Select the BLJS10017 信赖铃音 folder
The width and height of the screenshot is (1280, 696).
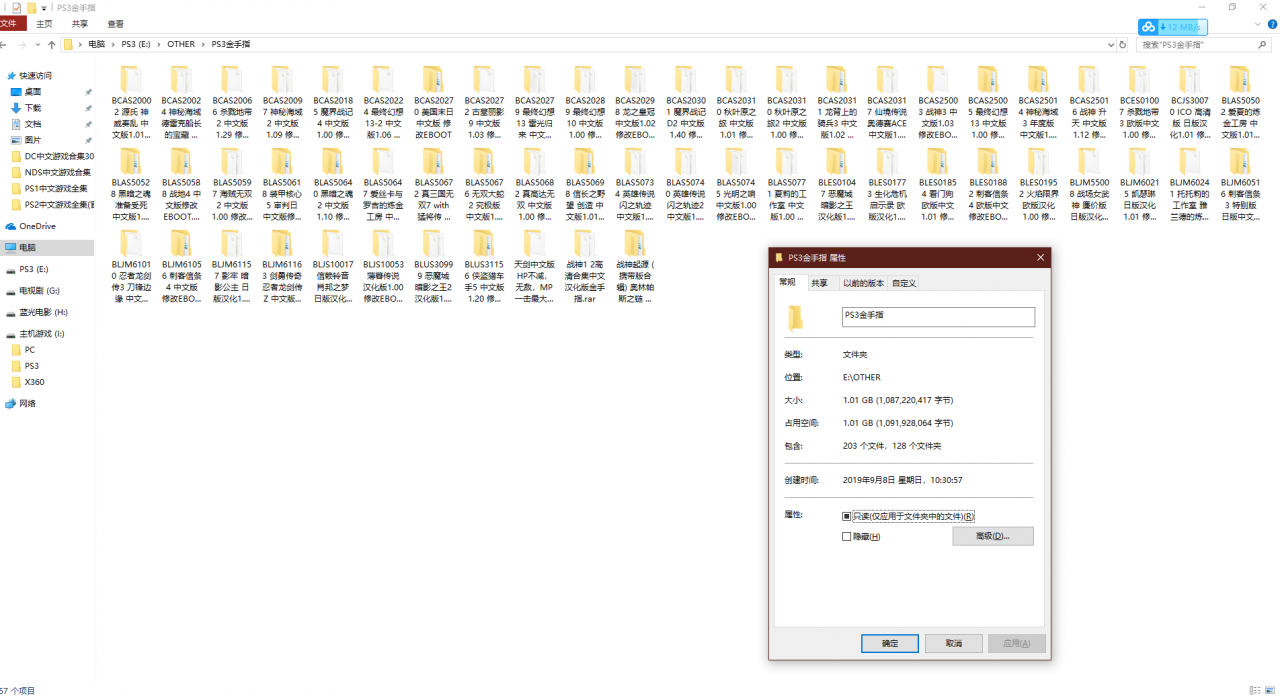coord(332,267)
